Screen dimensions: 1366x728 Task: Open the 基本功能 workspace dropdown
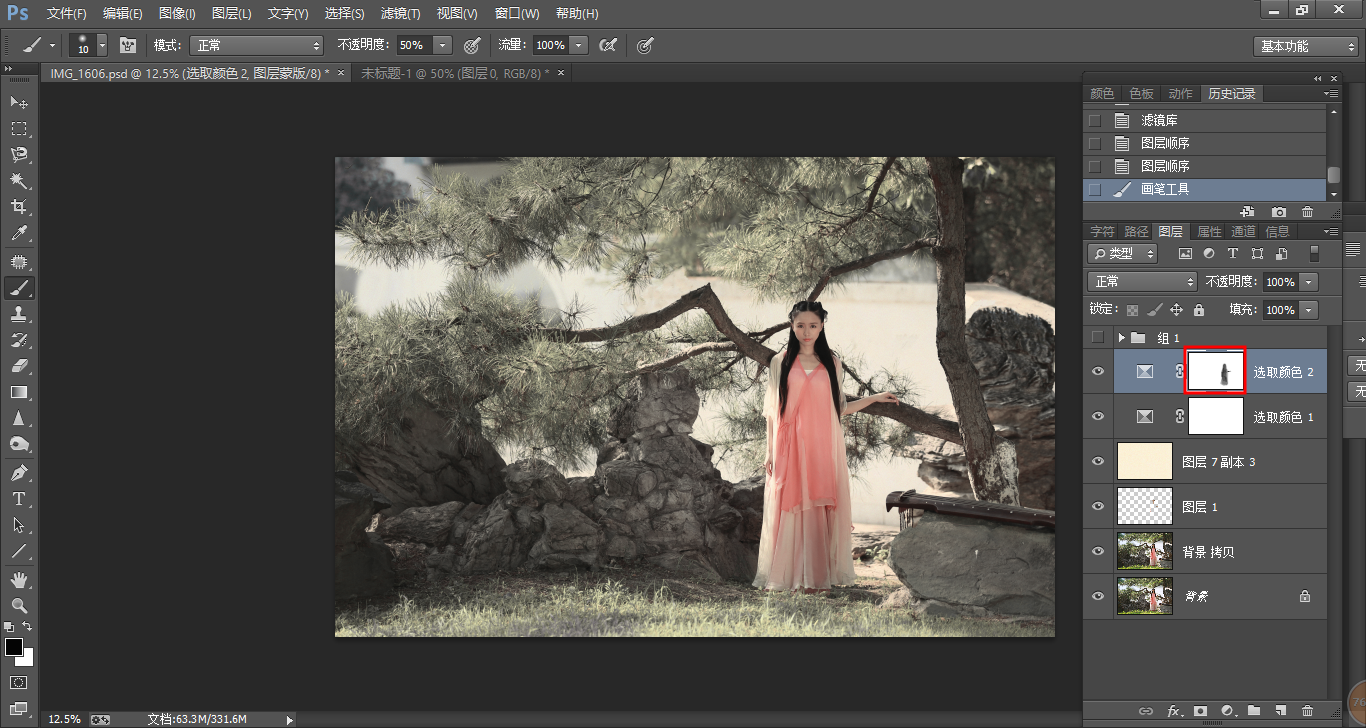click(x=1306, y=46)
